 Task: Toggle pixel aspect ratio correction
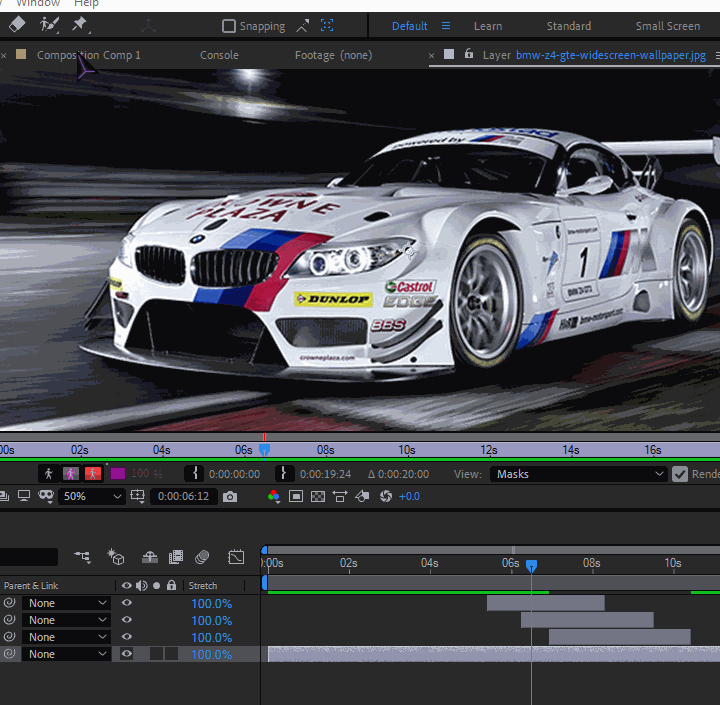340,496
